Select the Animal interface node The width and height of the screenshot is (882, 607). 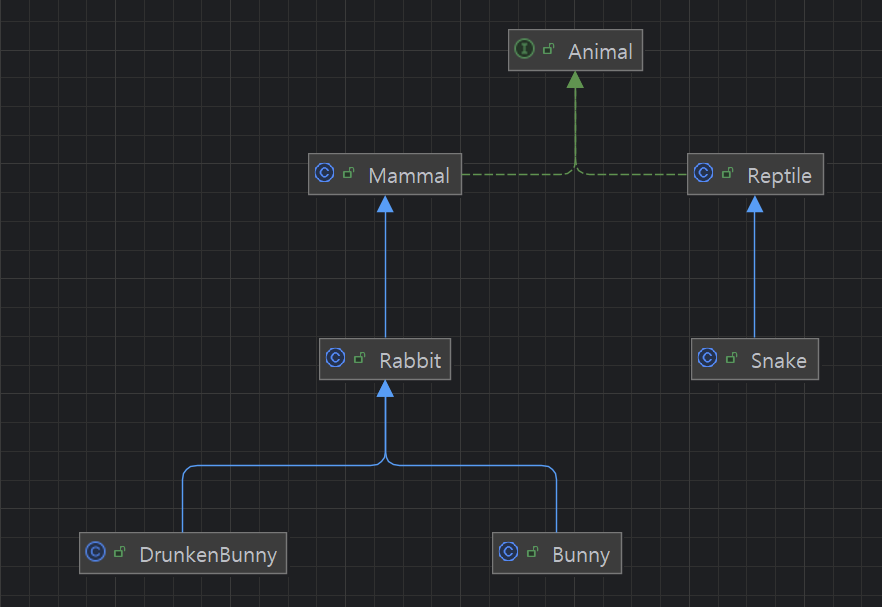pyautogui.click(x=575, y=50)
